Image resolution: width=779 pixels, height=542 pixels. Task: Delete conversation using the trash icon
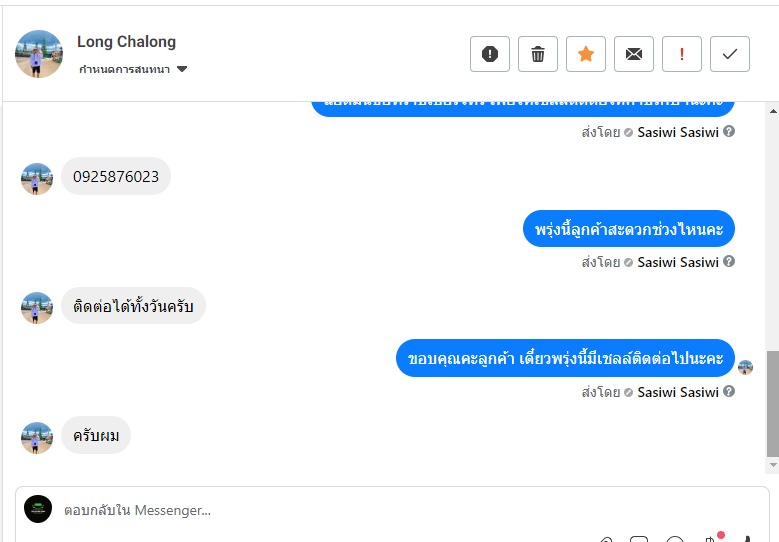[538, 54]
